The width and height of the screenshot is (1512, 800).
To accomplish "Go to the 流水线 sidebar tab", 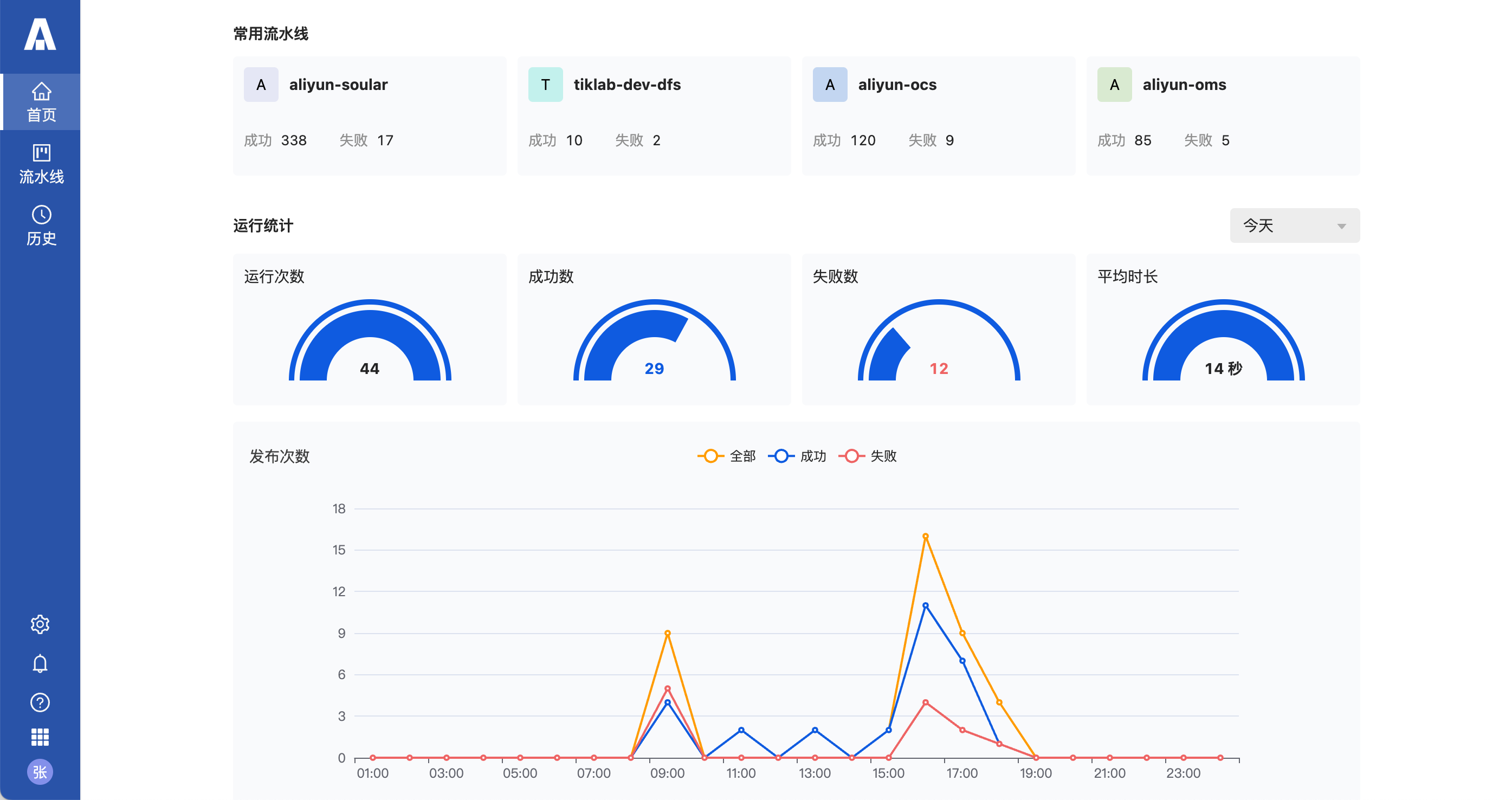I will tap(41, 164).
